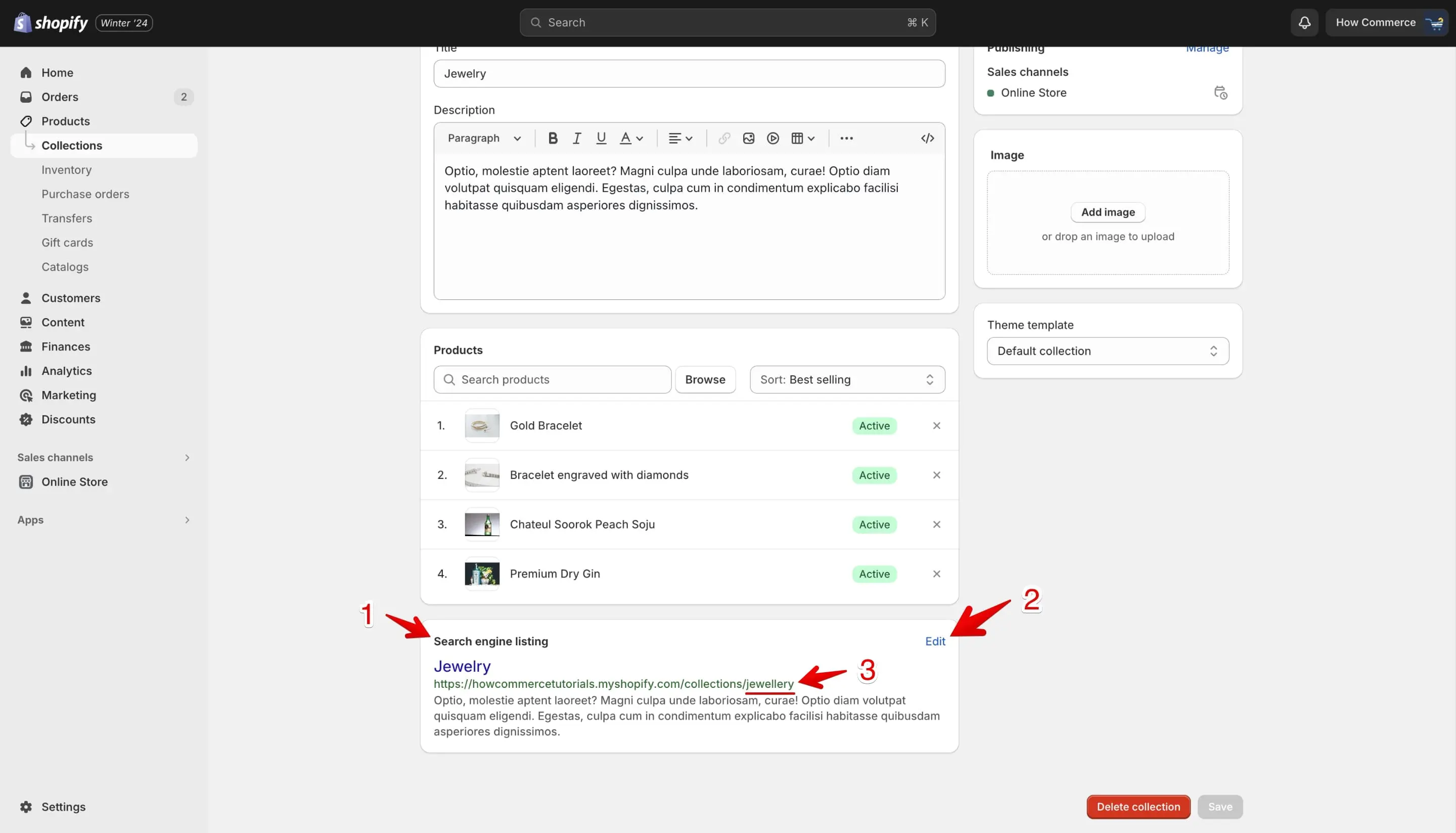This screenshot has width=1456, height=833.
Task: Click the Chateul Soorok Peach Soju thumbnail
Action: 481,524
